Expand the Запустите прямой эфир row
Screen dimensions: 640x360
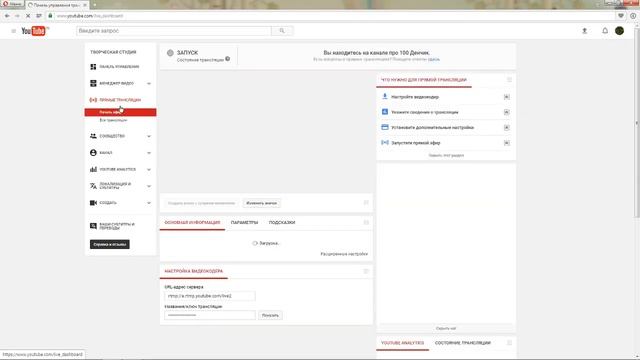pyautogui.click(x=506, y=143)
